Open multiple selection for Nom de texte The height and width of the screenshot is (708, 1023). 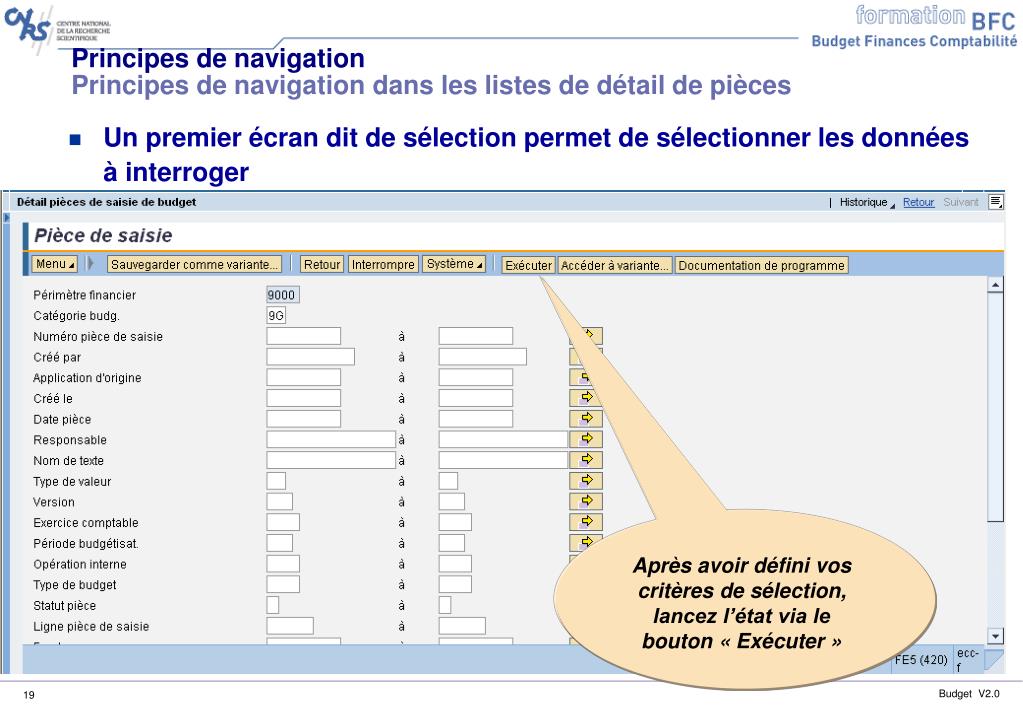(586, 460)
